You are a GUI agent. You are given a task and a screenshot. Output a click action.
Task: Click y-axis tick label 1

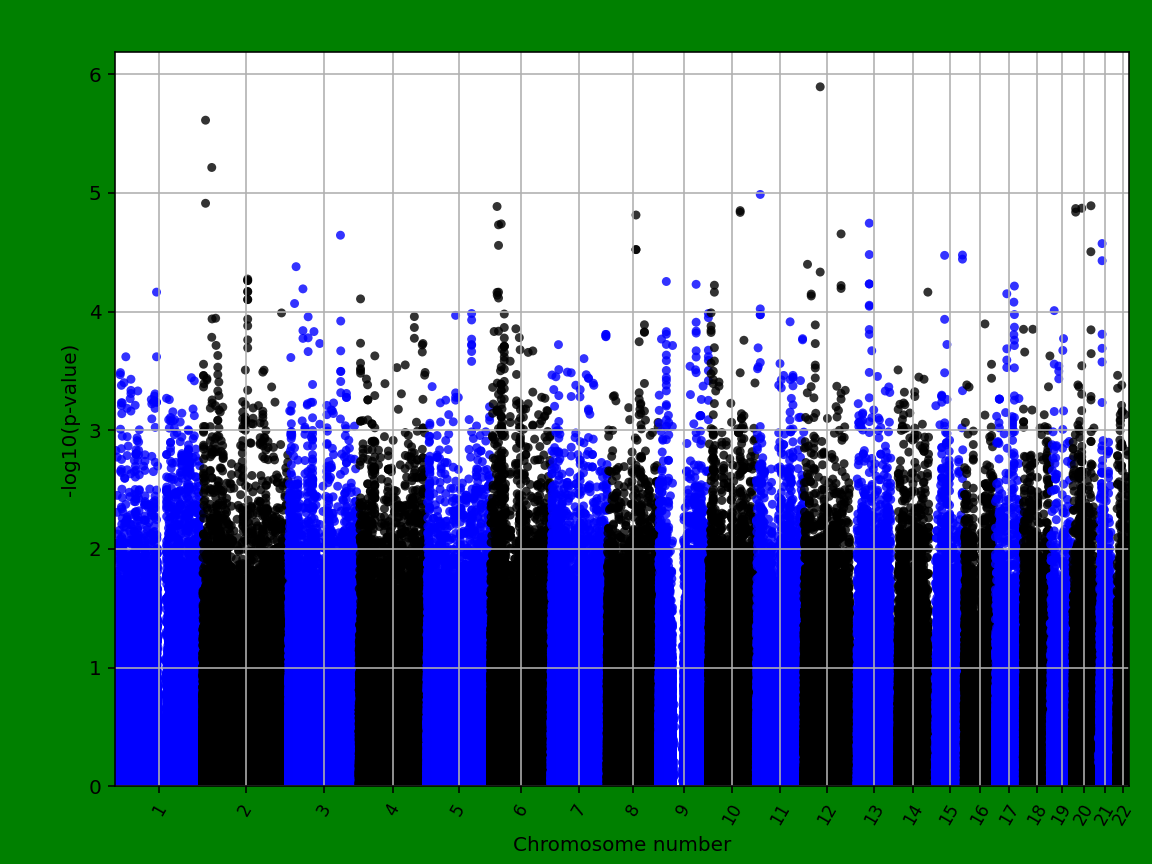point(95,668)
